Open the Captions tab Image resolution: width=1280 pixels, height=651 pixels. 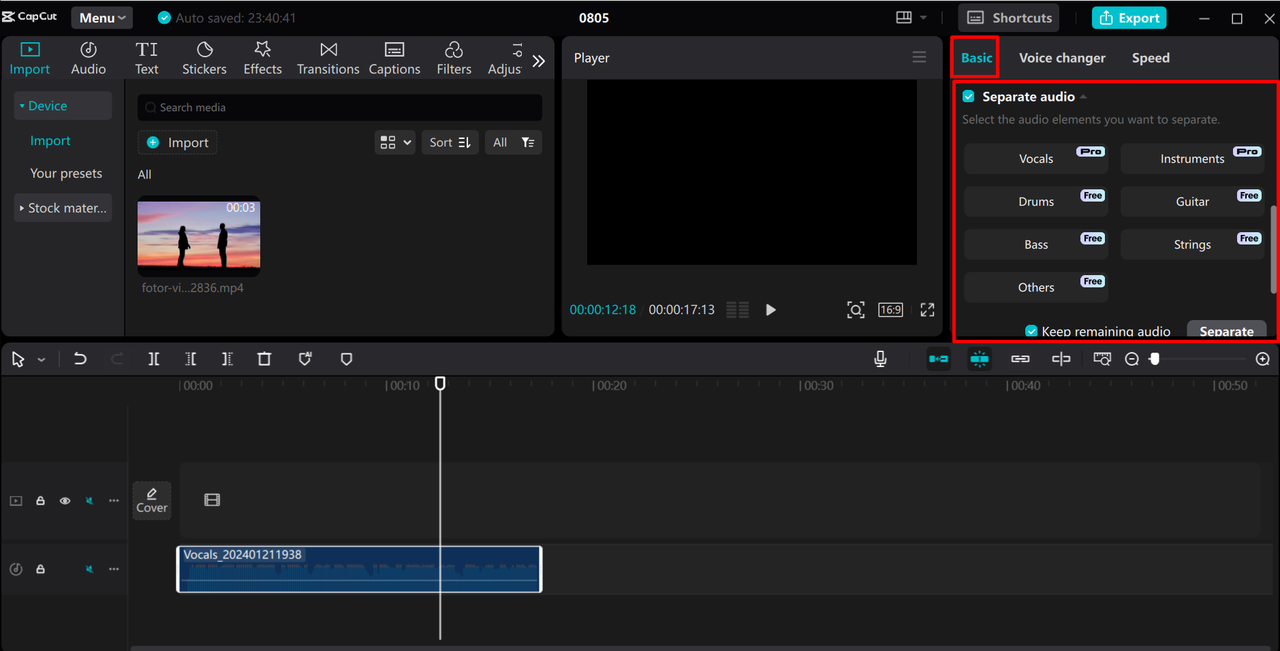pos(394,58)
